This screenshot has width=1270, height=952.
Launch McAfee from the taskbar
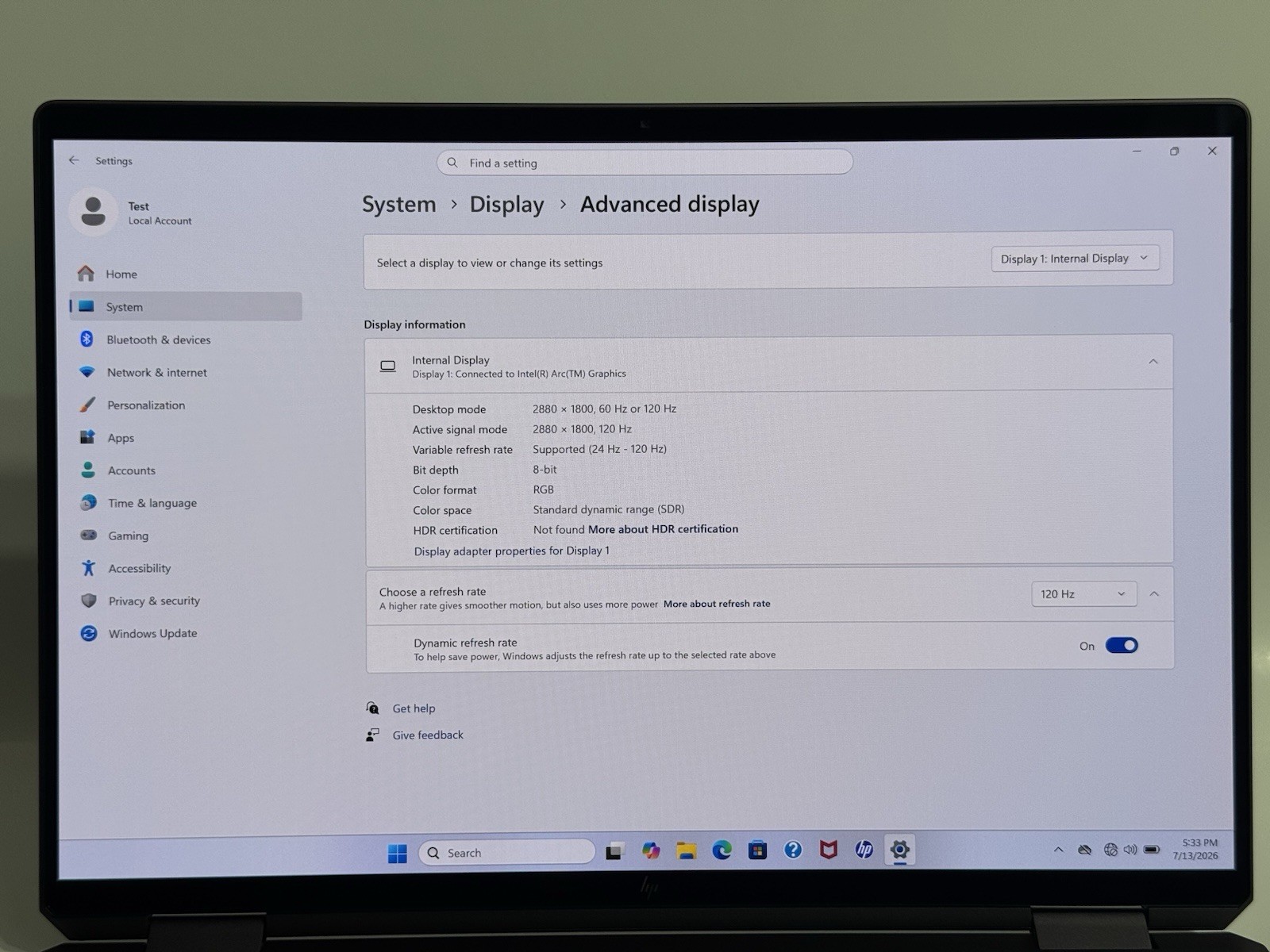[829, 850]
